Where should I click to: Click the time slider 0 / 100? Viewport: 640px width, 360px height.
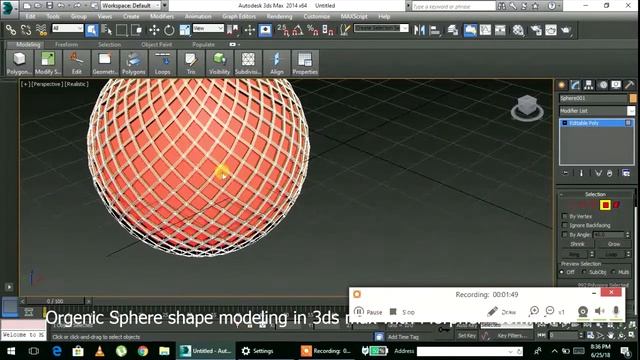55,301
